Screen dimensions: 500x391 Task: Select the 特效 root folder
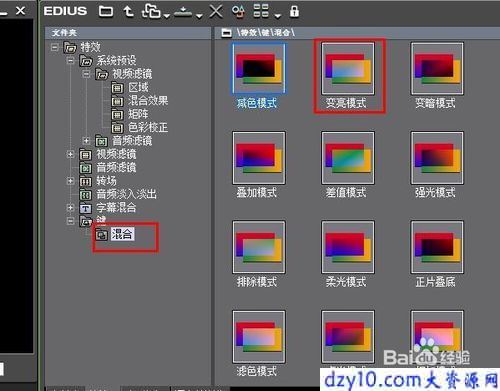click(90, 47)
